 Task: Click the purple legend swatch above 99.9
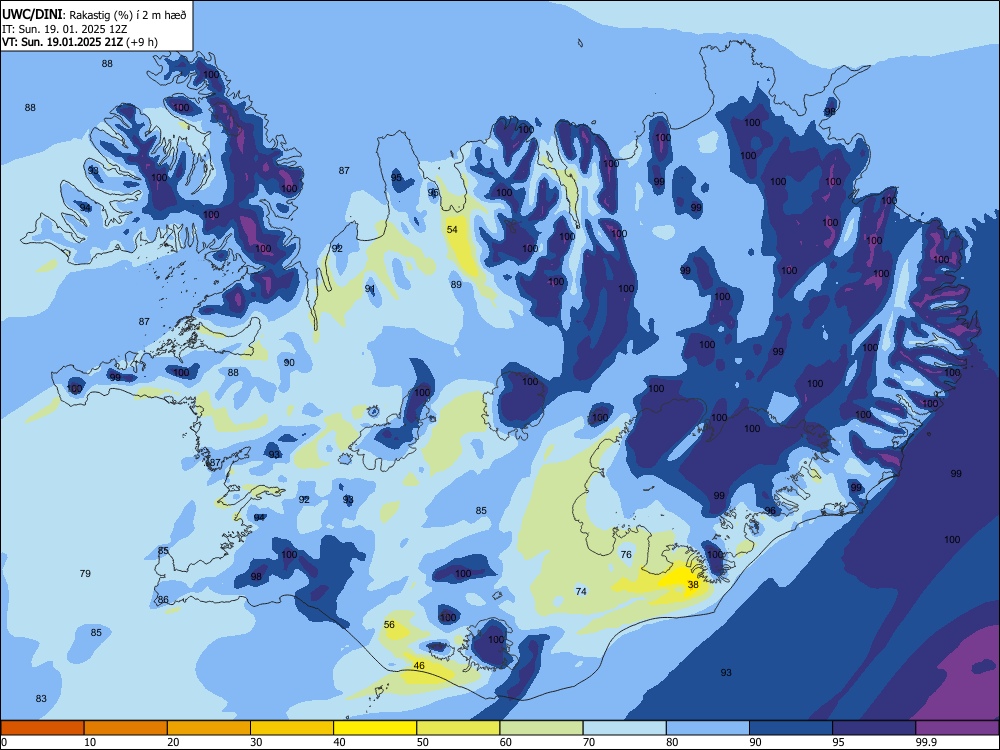coord(957,728)
